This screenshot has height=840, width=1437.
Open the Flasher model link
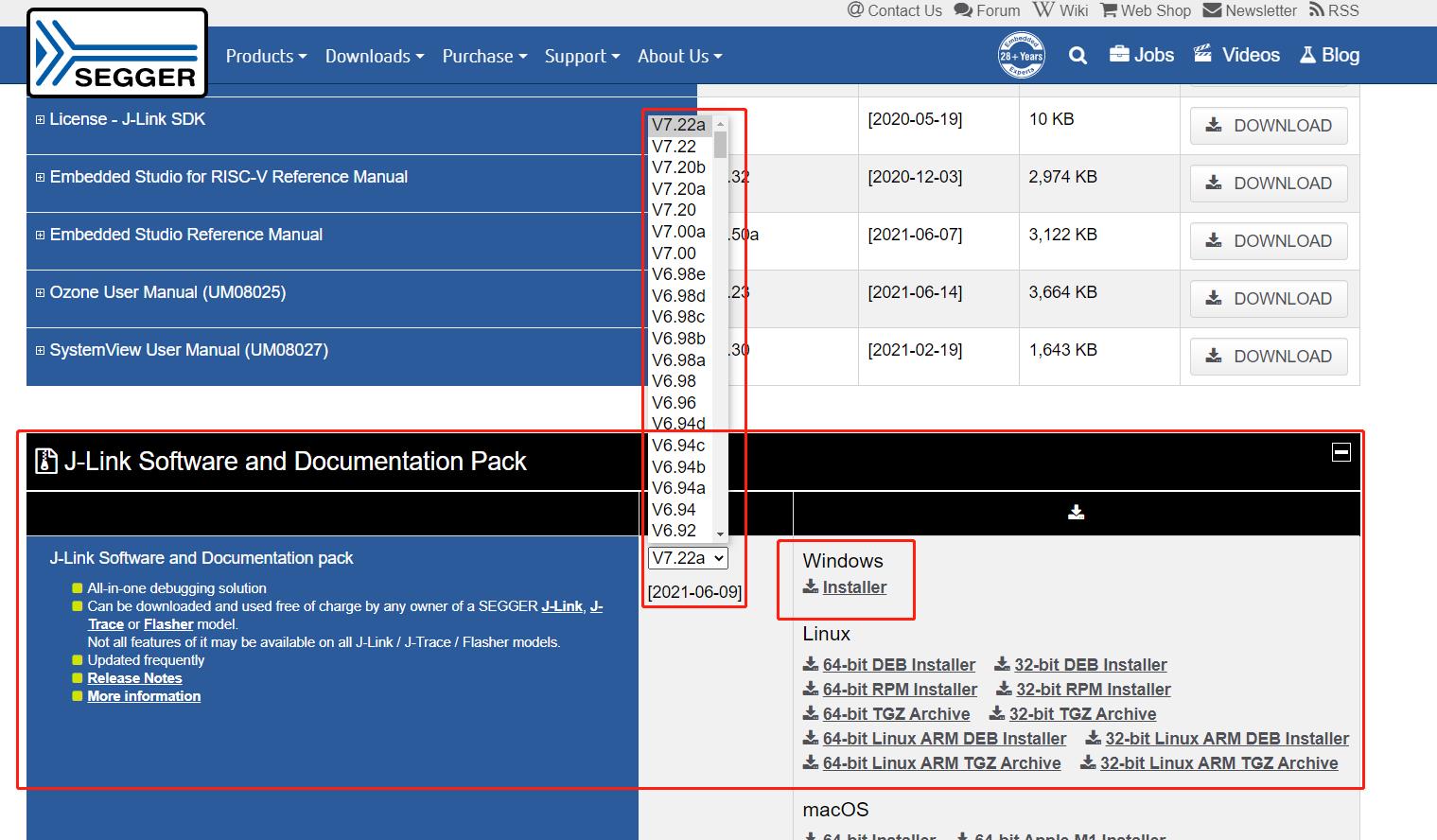[x=168, y=624]
